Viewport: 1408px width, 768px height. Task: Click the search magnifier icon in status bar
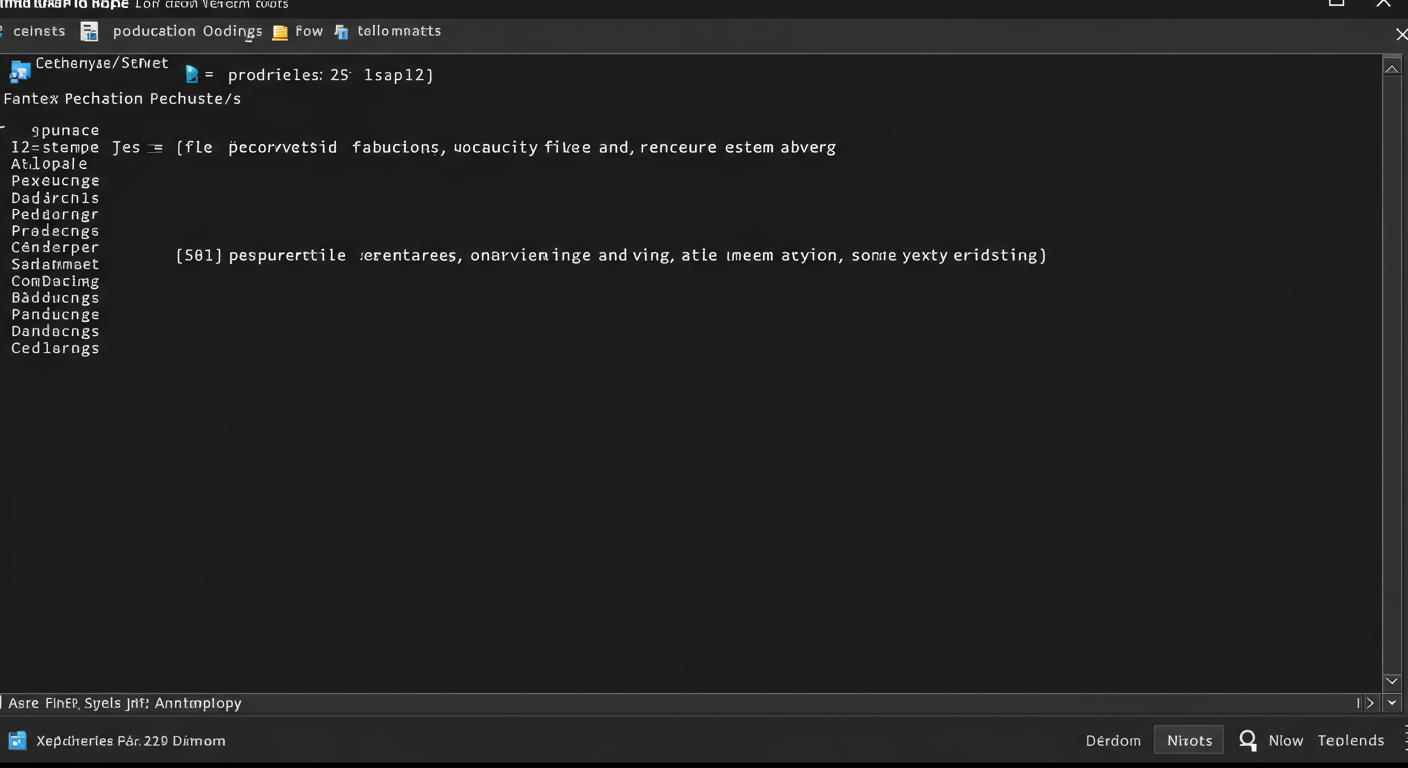pos(1248,740)
